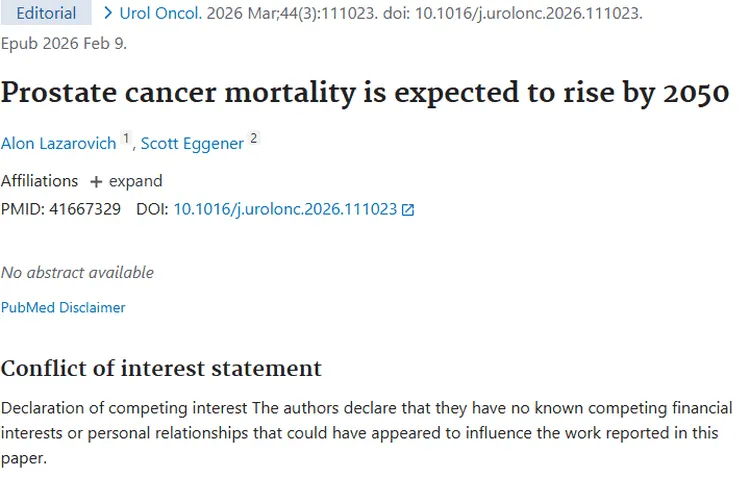Click the Declaration of competing interest paragraph
Screen dimensions: 750x500
click(366, 433)
